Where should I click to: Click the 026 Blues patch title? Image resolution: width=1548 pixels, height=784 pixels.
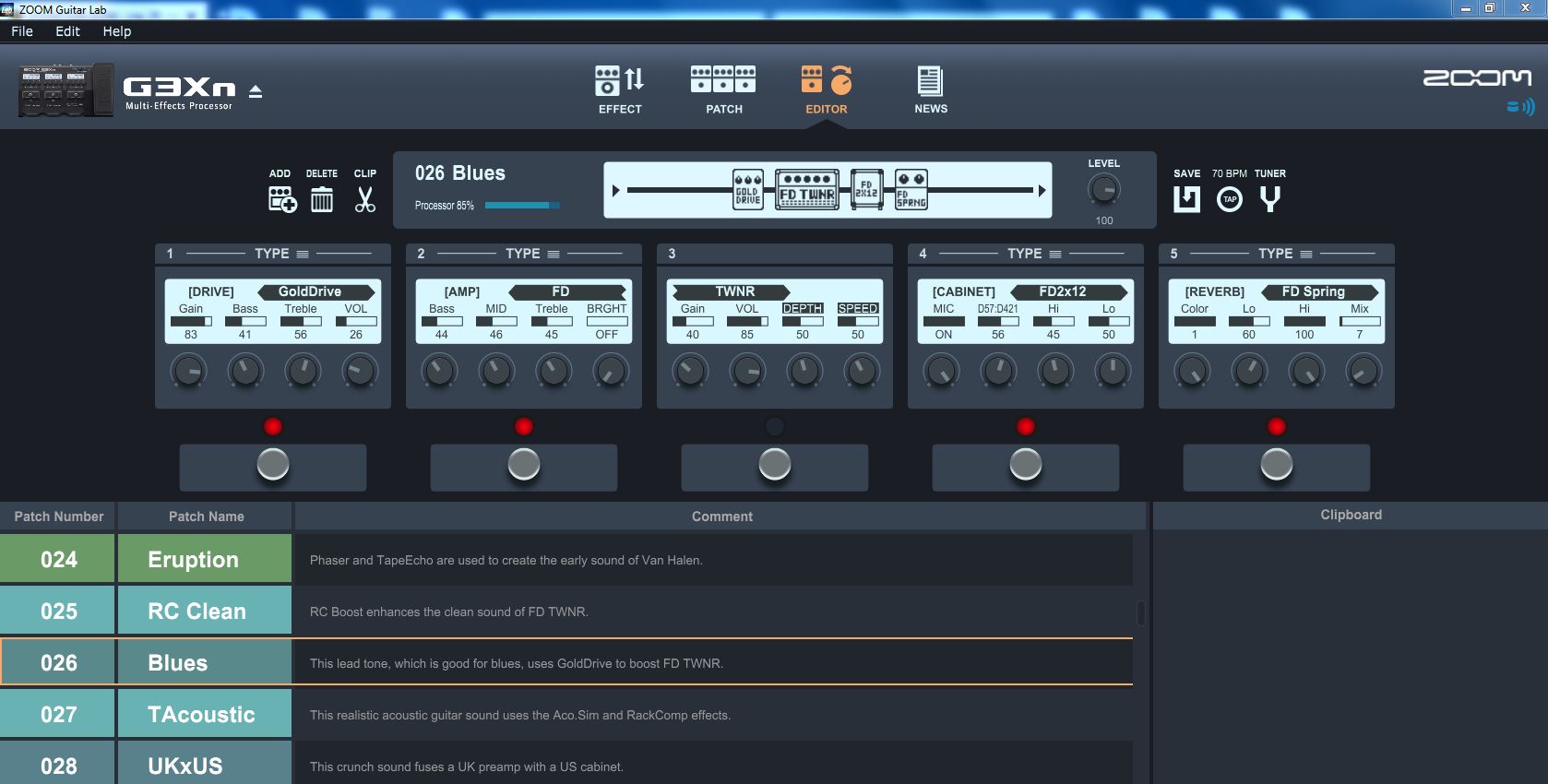(460, 173)
